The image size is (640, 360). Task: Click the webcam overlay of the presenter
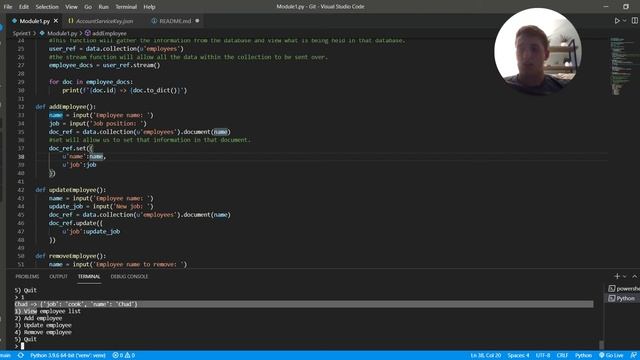(538, 51)
